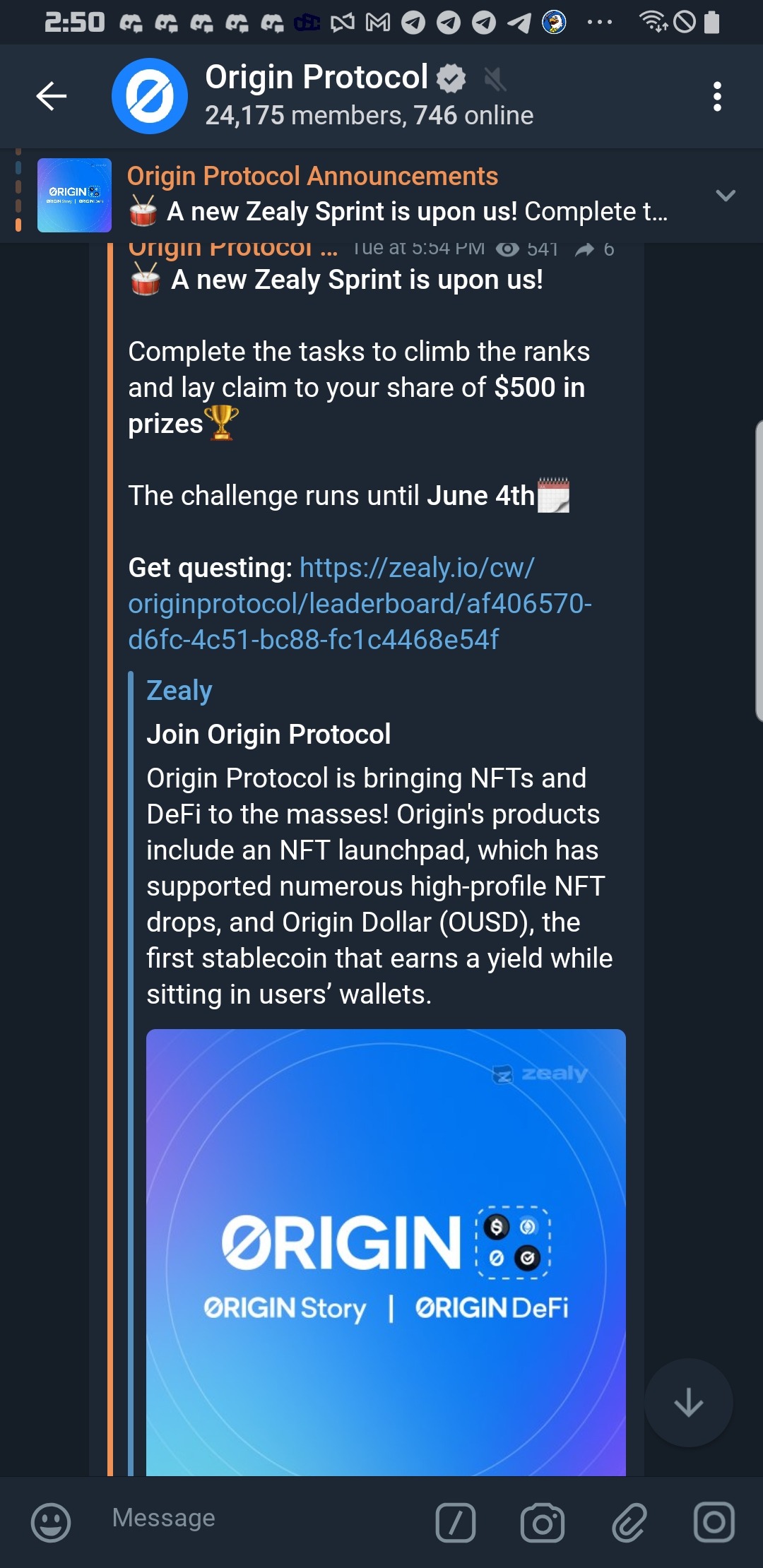Expand the pinned messages chevron
The image size is (763, 1568).
(x=726, y=196)
